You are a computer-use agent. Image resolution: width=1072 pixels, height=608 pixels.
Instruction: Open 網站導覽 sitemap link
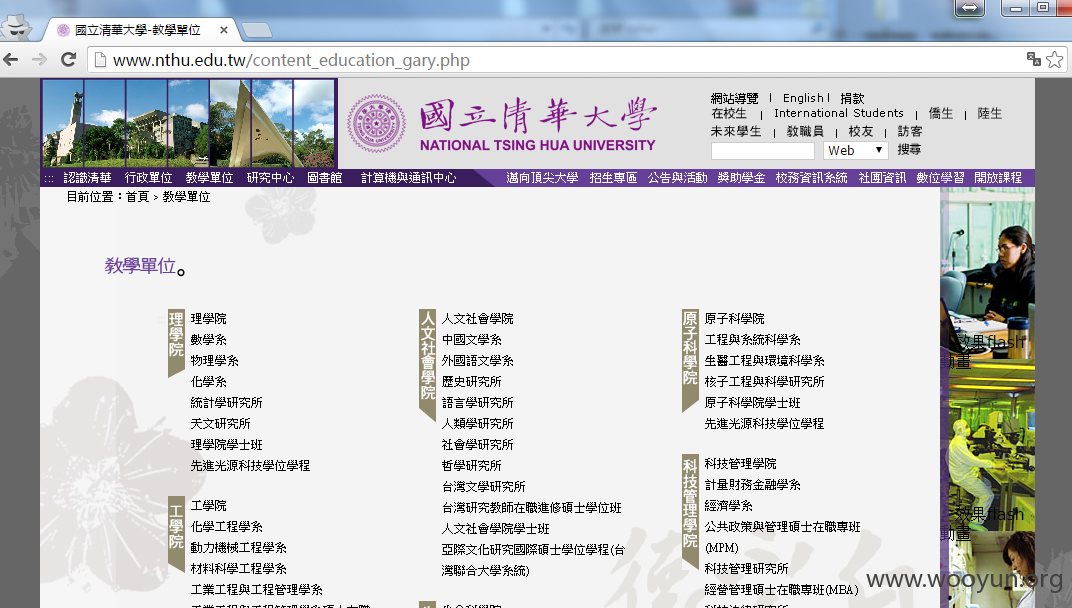[734, 98]
